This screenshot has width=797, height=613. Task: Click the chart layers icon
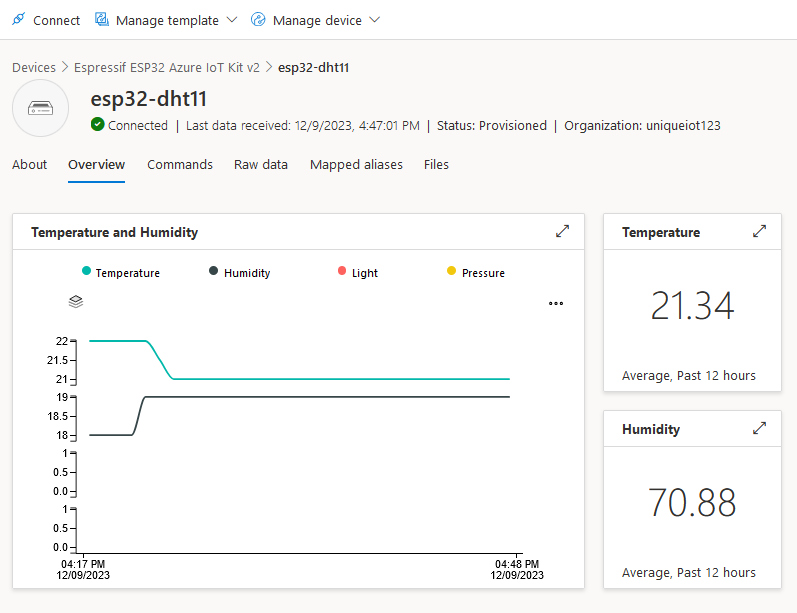[76, 301]
